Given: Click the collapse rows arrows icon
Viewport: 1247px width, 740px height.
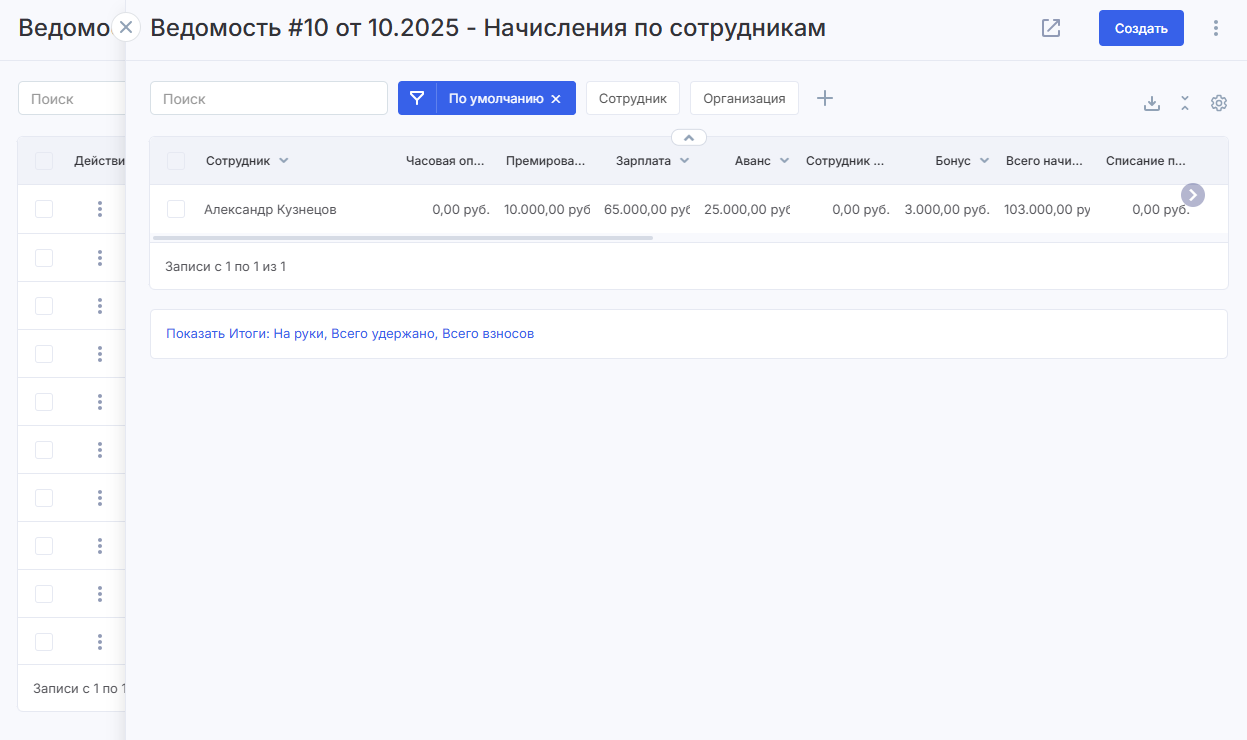Looking at the screenshot, I should [1185, 103].
